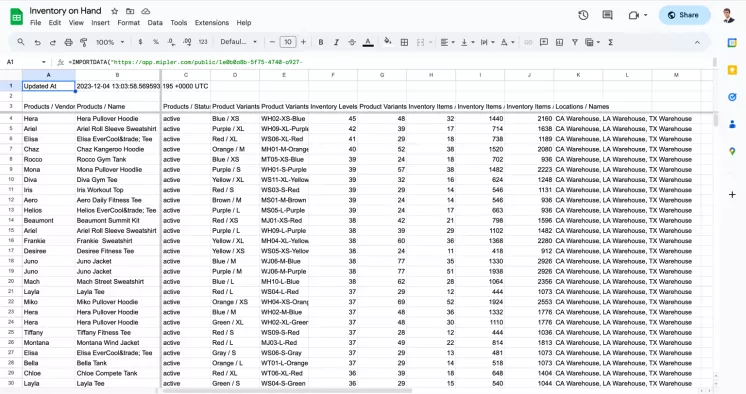Image resolution: width=746 pixels, height=394 pixels.
Task: Open Google Keep side panel
Action: pos(732,70)
